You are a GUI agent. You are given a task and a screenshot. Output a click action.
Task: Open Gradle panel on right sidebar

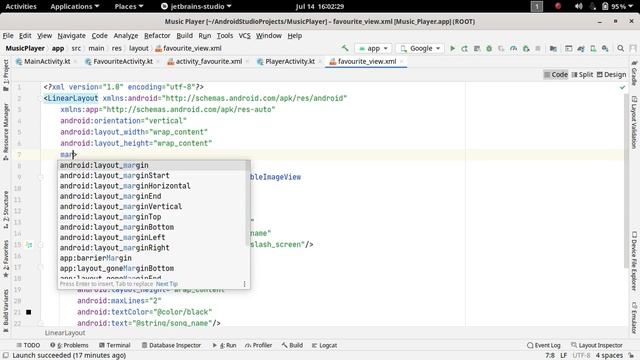click(634, 73)
